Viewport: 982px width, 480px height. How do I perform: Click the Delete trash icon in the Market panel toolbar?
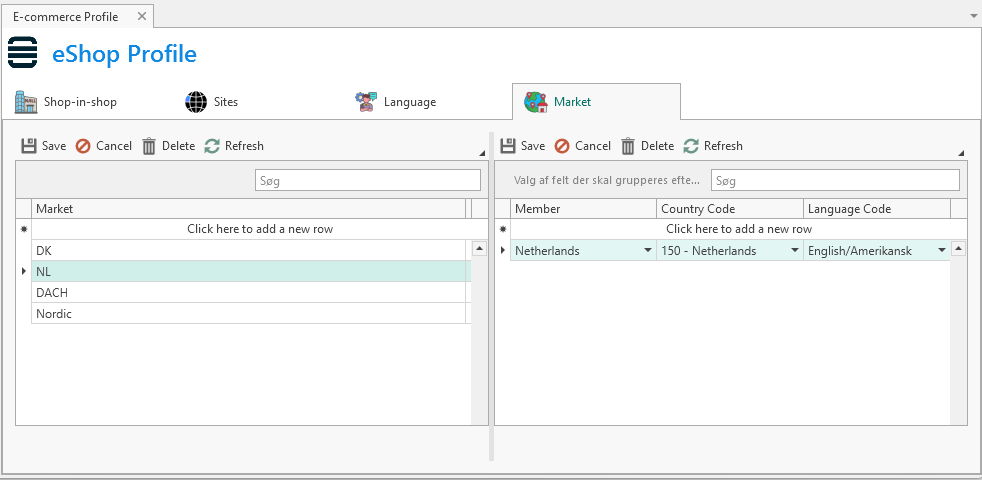149,146
